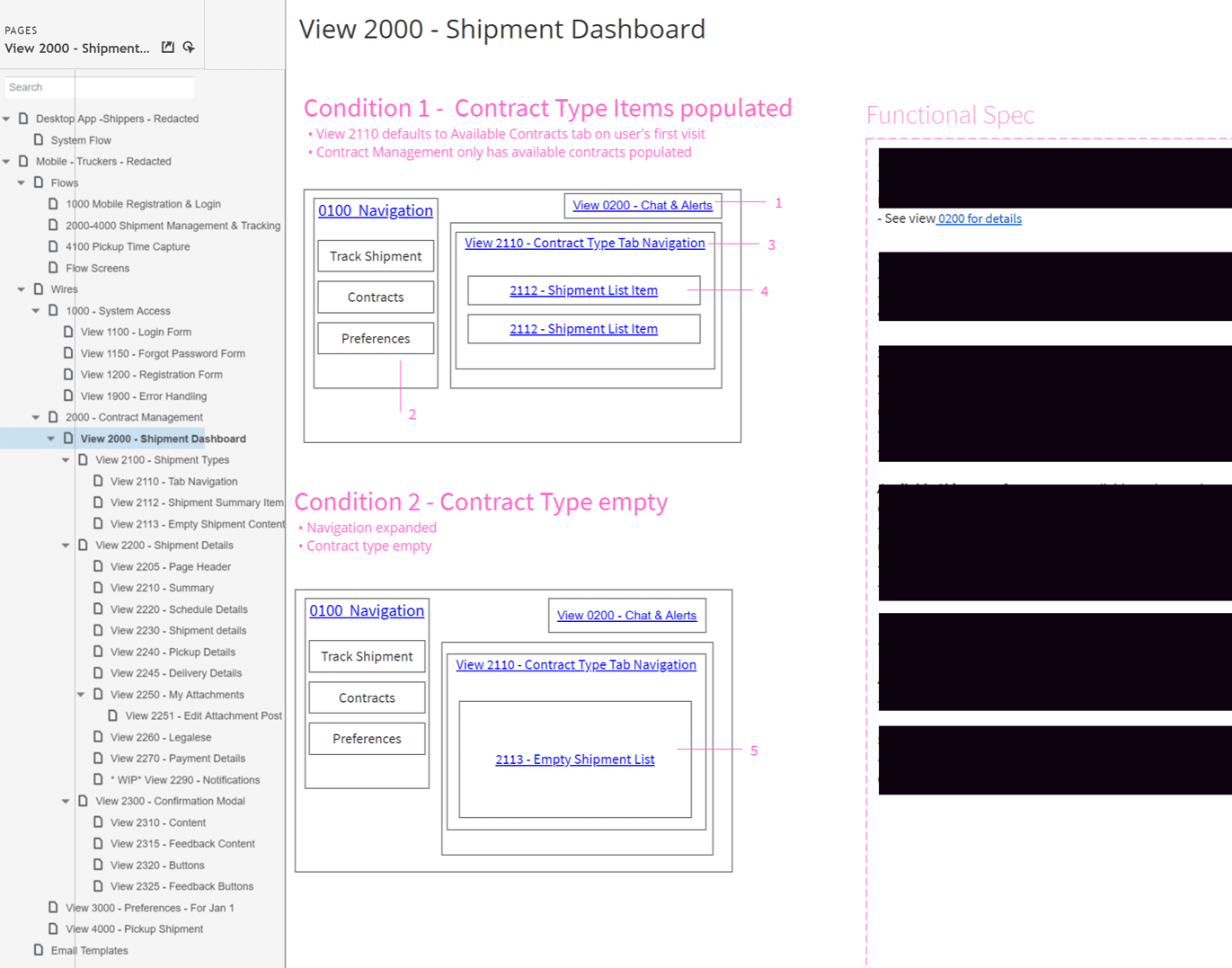Click the export page icon next to page title

click(167, 47)
